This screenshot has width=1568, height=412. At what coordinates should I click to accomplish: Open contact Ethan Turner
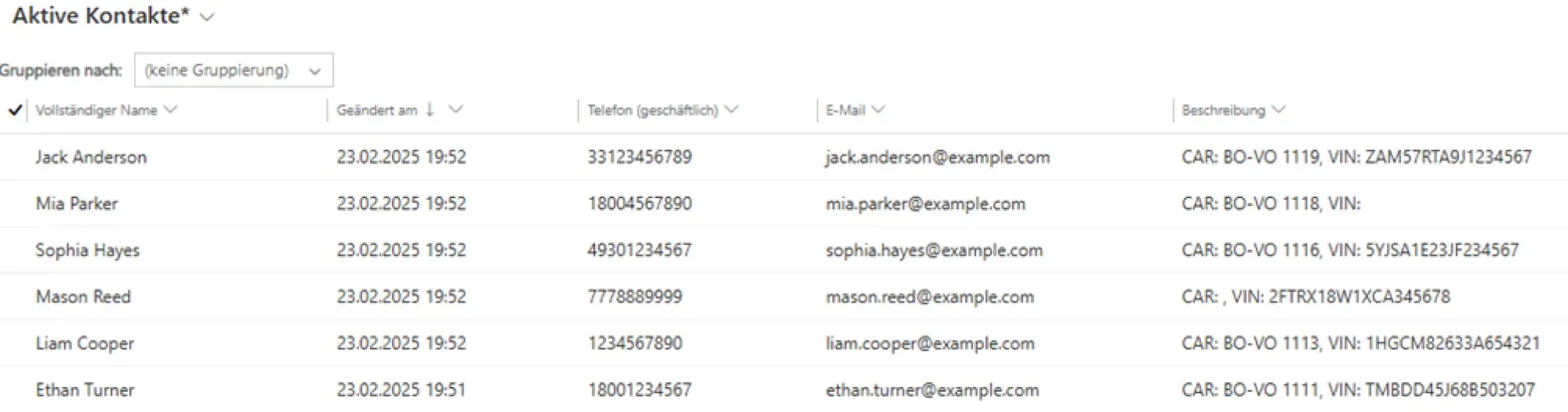coord(85,390)
